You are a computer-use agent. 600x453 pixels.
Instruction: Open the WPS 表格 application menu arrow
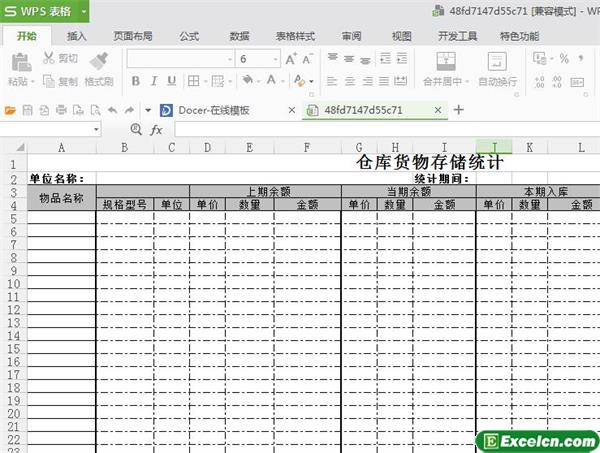coord(84,11)
